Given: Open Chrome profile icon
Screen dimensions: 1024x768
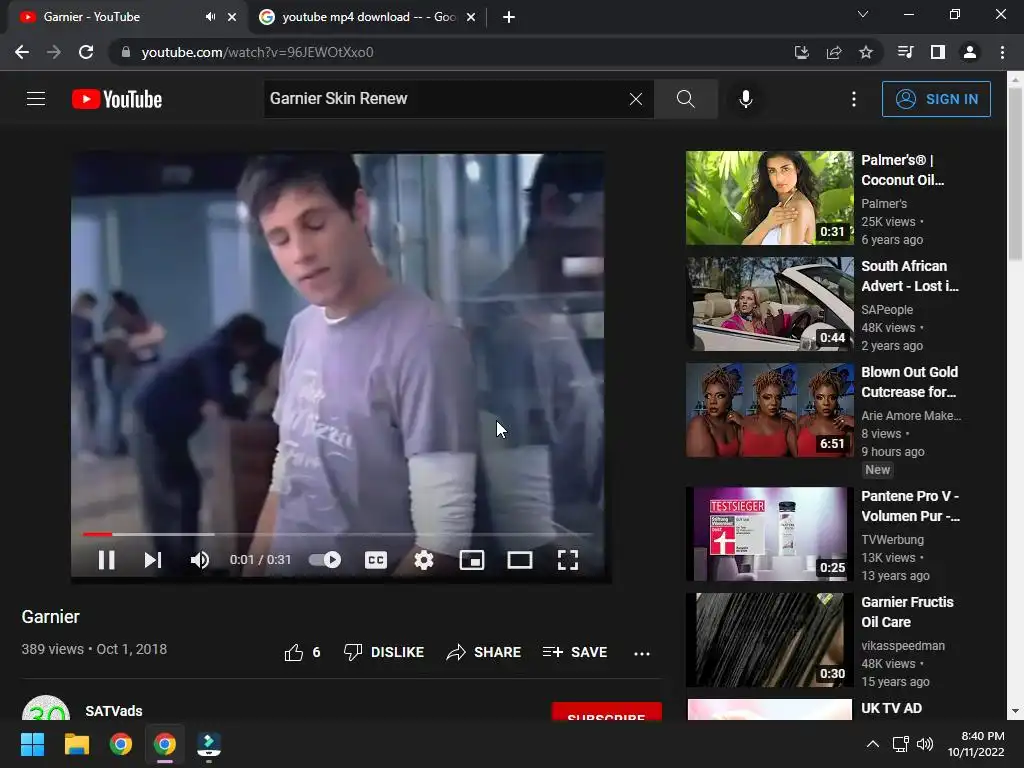Looking at the screenshot, I should [x=970, y=52].
